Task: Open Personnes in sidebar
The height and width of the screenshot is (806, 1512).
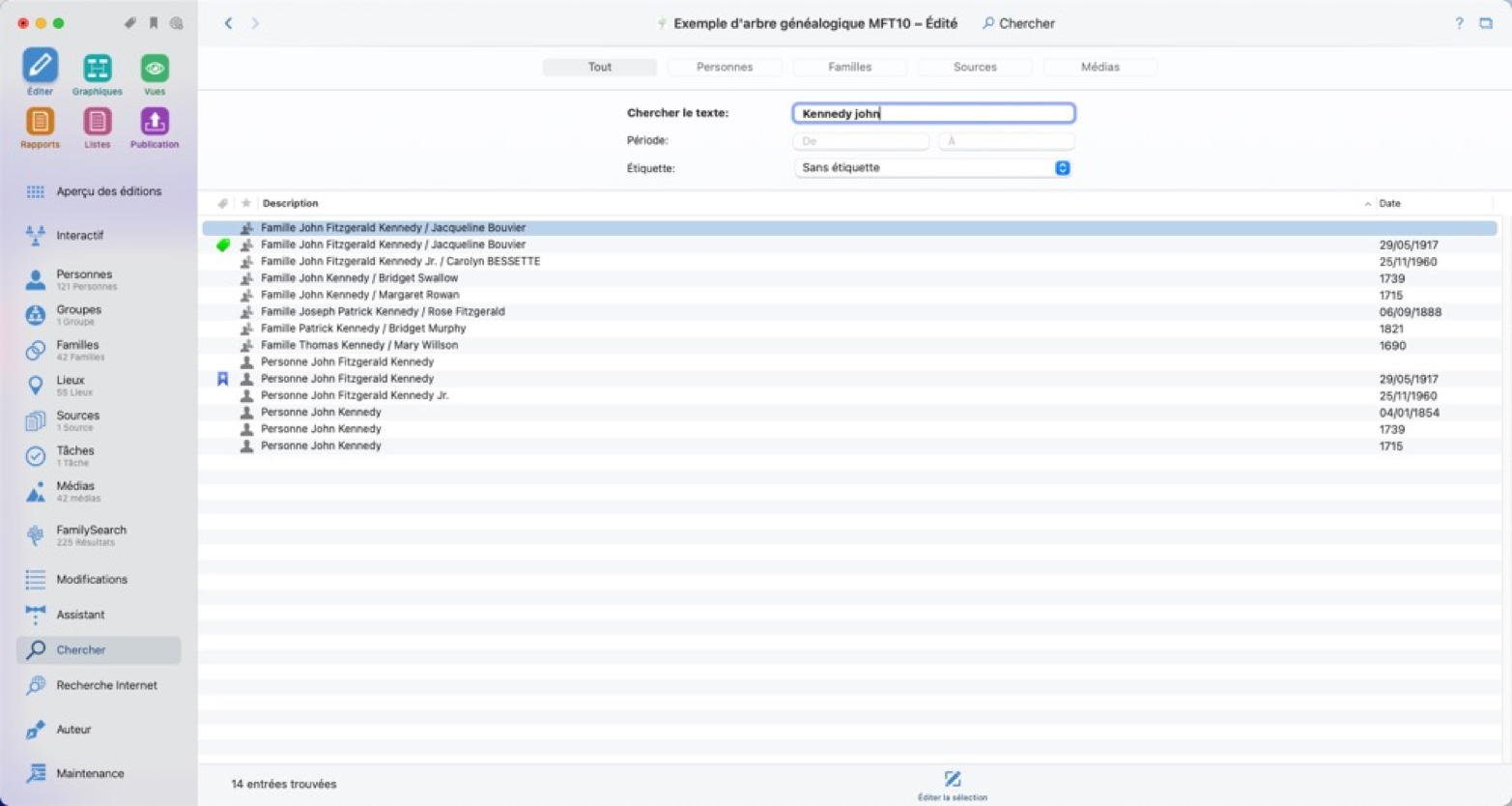Action: point(99,279)
